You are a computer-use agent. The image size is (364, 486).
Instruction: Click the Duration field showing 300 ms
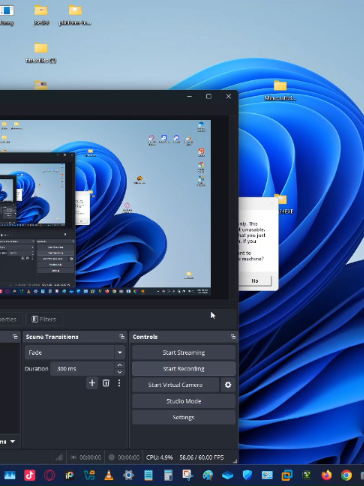tap(82, 369)
